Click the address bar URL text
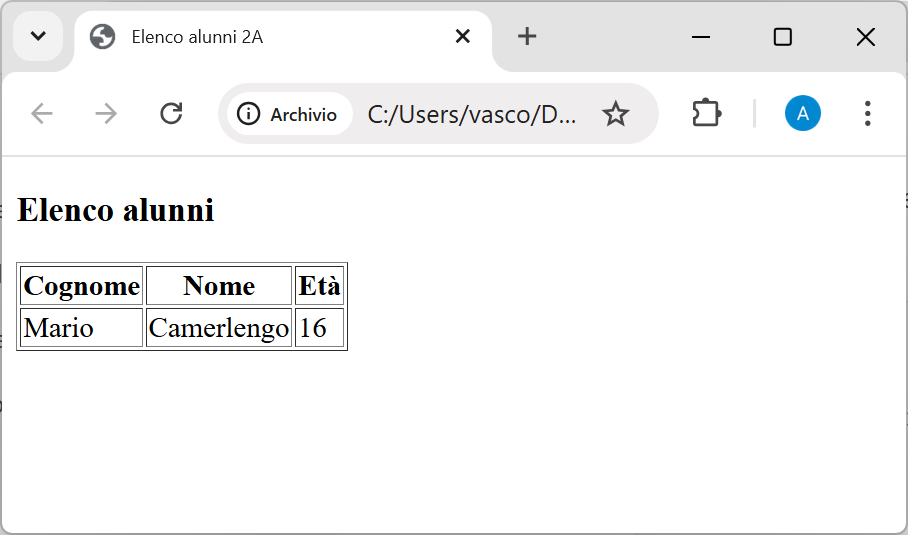This screenshot has height=535, width=908. click(472, 114)
